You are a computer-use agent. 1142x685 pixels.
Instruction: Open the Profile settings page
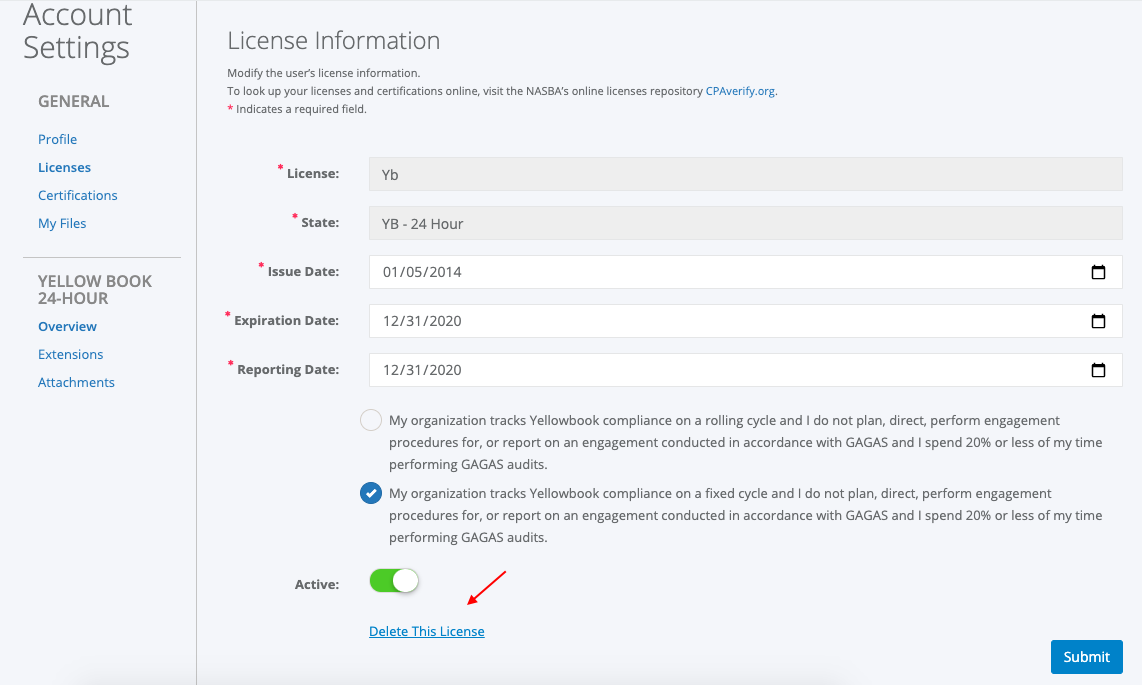coord(58,139)
